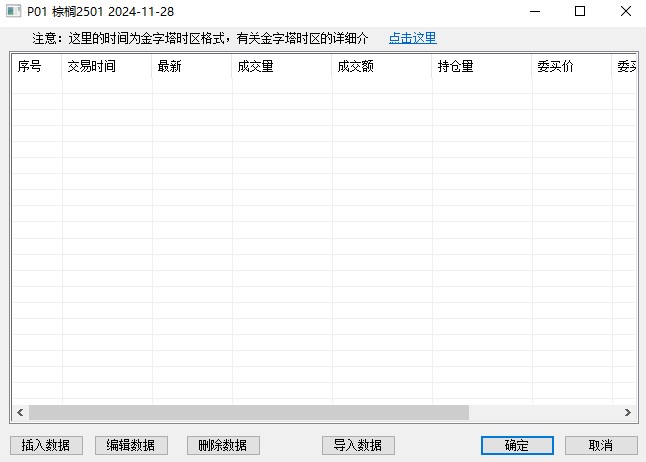The width and height of the screenshot is (646, 462).
Task: Import data with 导入数据 button
Action: (358, 446)
